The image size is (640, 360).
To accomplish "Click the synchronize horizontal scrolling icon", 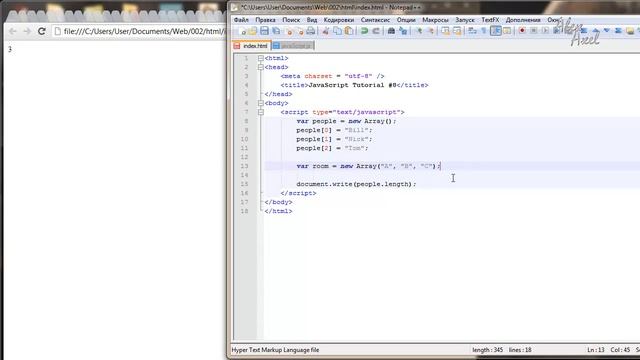I will click(x=457, y=31).
